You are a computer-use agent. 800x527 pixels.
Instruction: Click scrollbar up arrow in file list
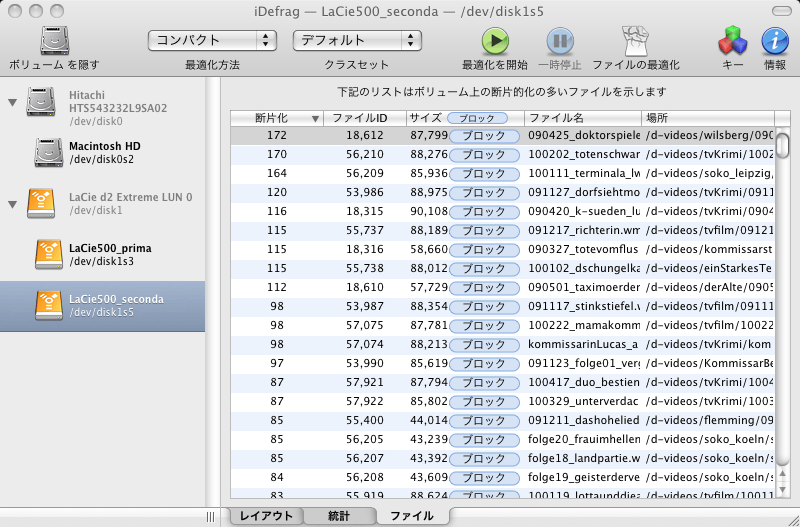point(783,475)
